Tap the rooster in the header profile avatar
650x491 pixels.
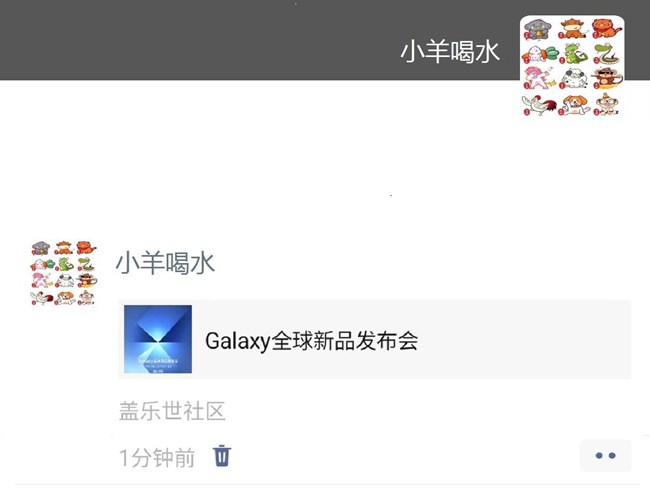pyautogui.click(x=538, y=105)
